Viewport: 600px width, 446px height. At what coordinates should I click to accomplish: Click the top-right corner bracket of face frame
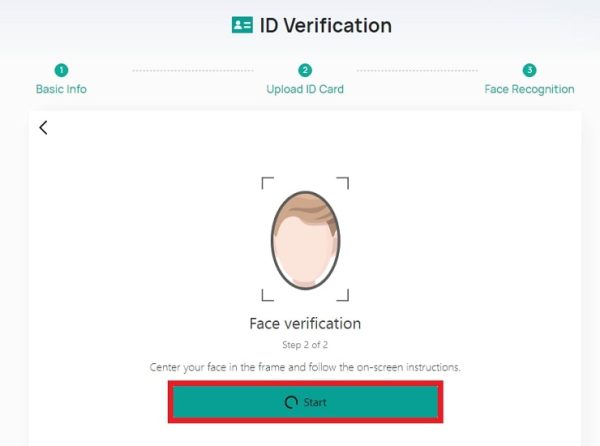(x=344, y=182)
